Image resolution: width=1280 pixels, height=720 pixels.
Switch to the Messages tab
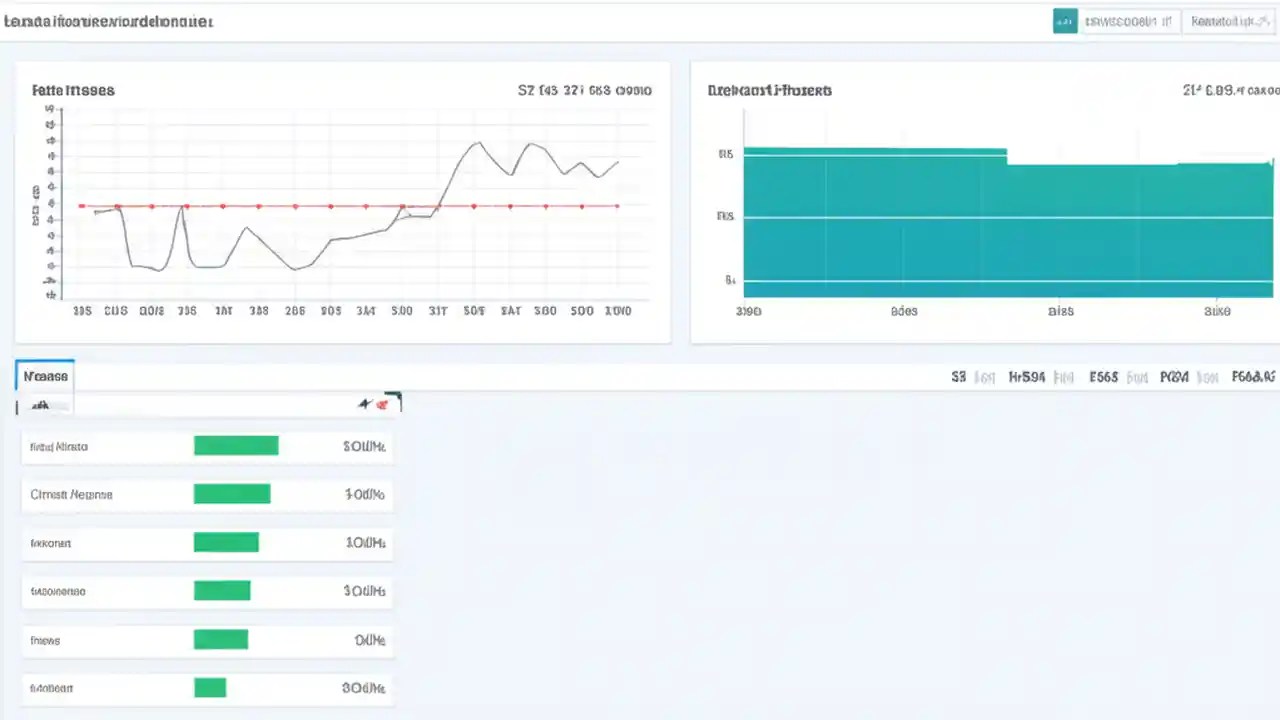tap(45, 376)
